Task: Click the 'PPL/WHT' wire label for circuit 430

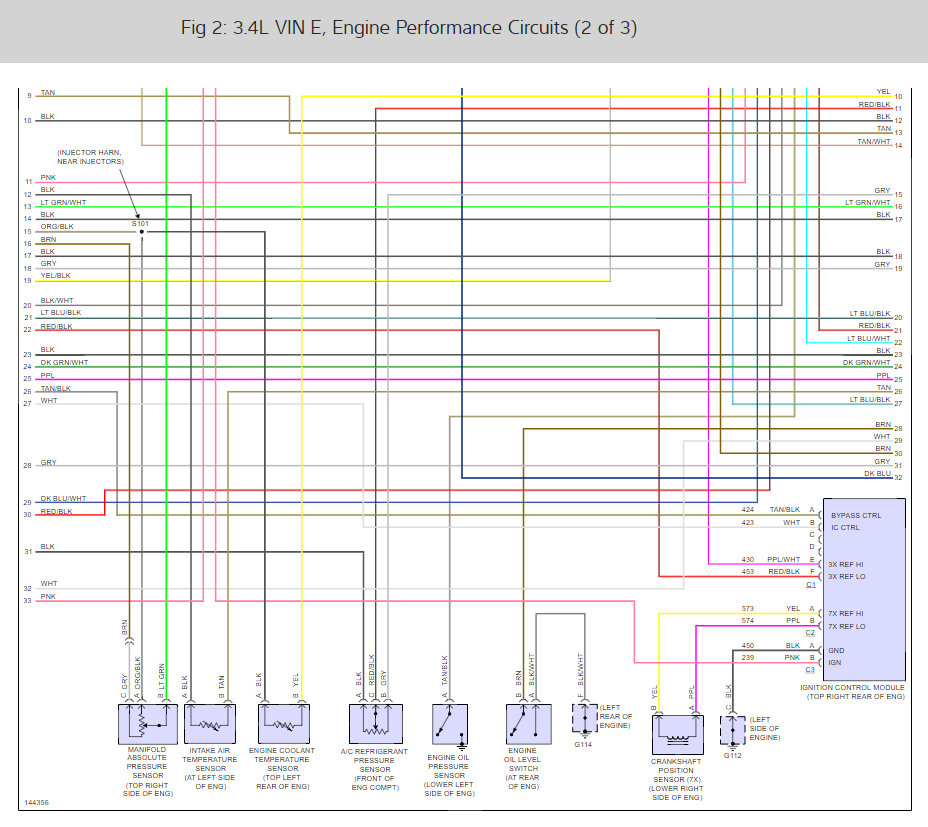Action: pos(783,559)
